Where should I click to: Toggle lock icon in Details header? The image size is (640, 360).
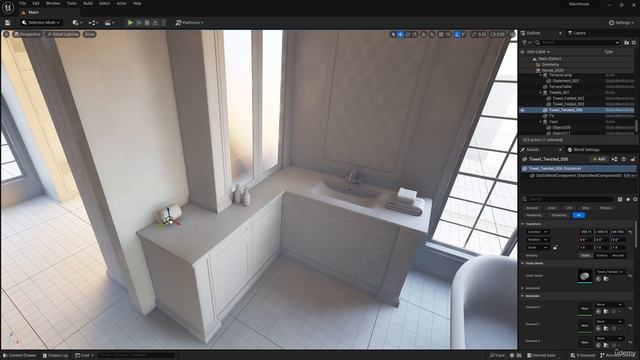(x=633, y=159)
